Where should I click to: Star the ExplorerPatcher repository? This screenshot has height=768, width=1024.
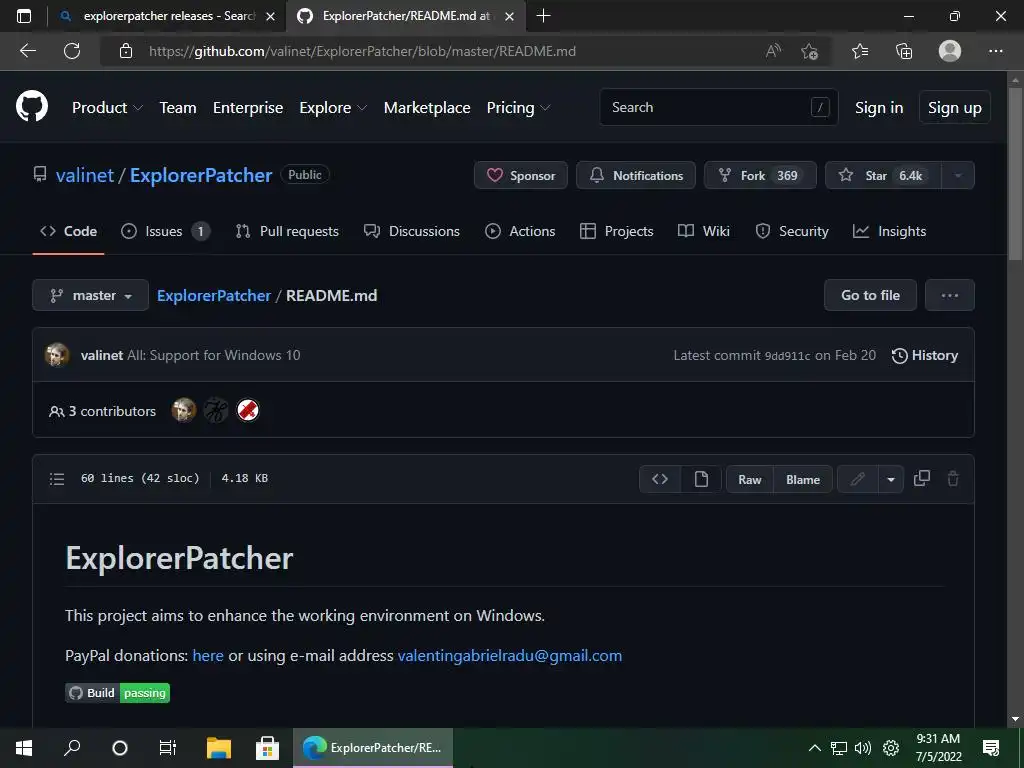point(883,175)
